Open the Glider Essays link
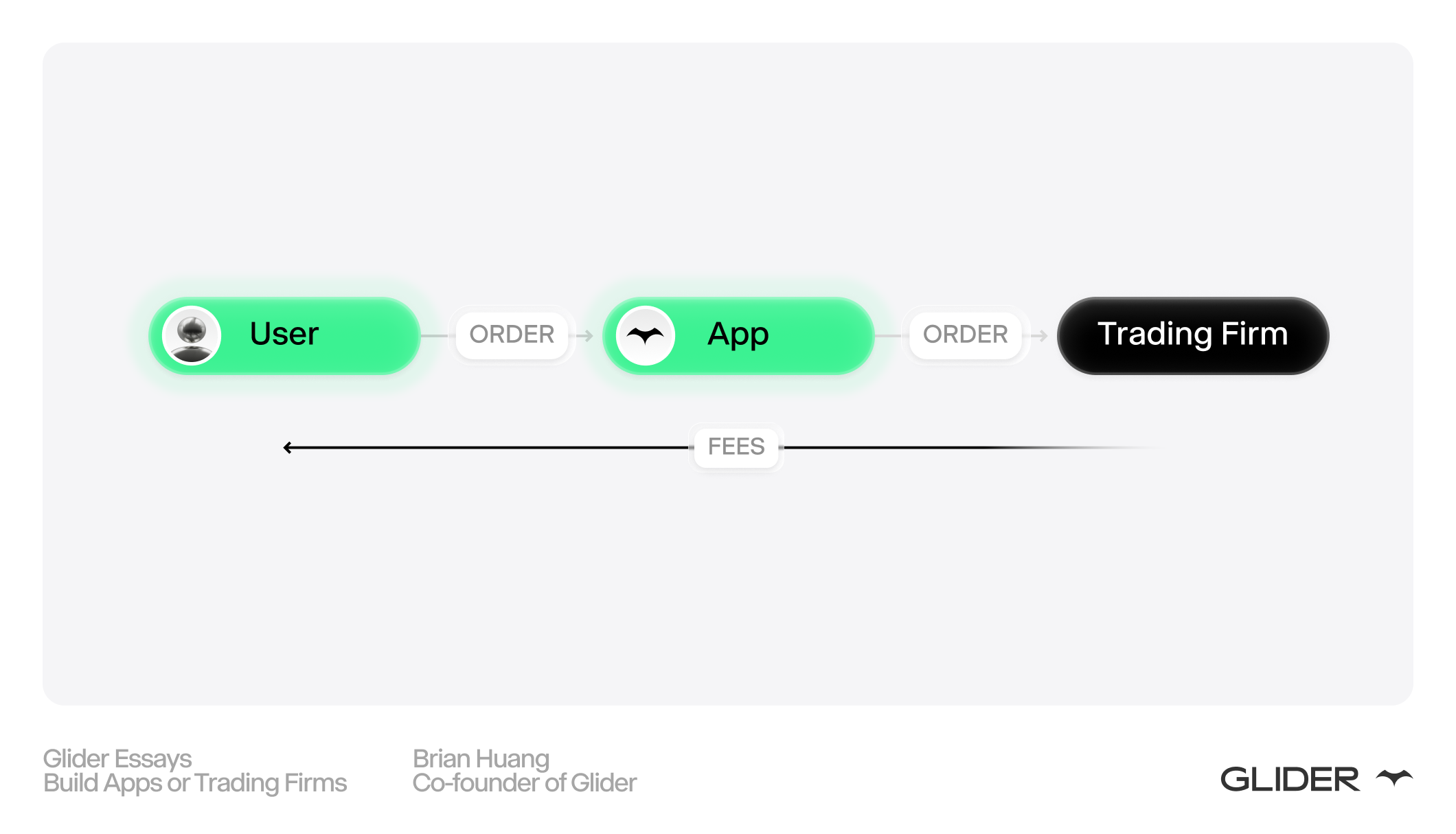This screenshot has width=1456, height=834. 117,759
